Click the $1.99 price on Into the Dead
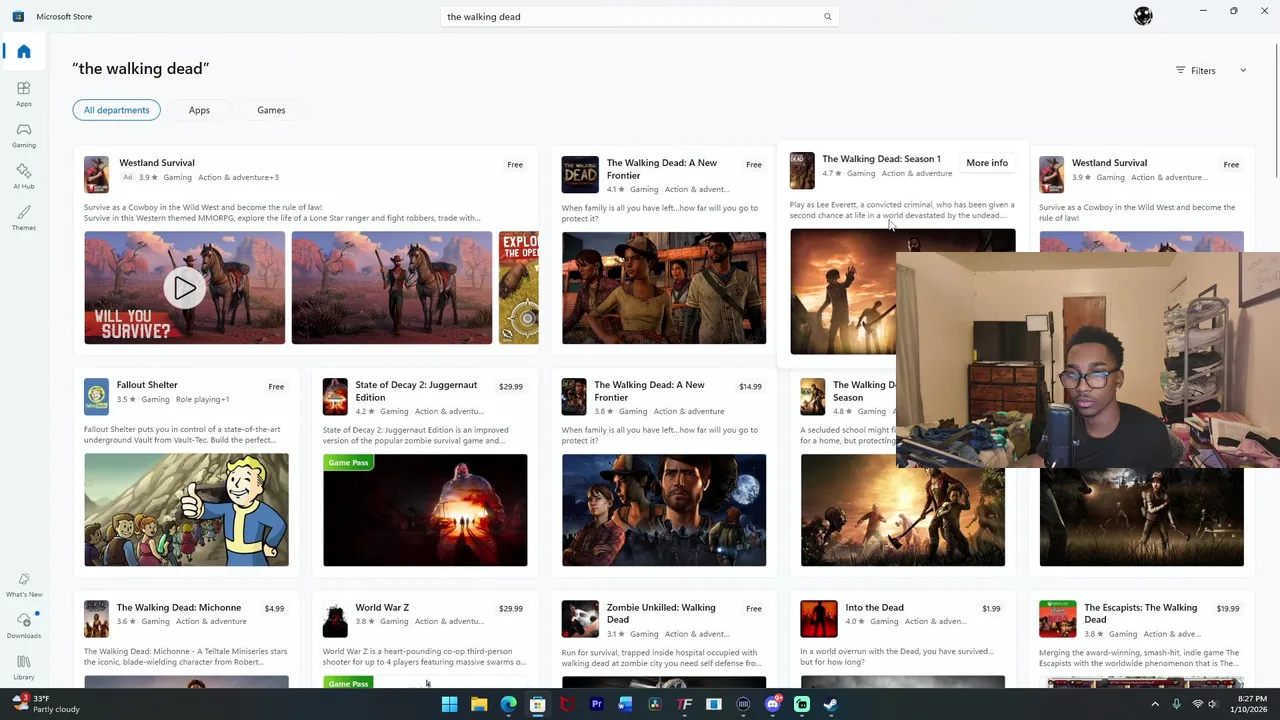This screenshot has width=1280, height=720. pyautogui.click(x=991, y=608)
